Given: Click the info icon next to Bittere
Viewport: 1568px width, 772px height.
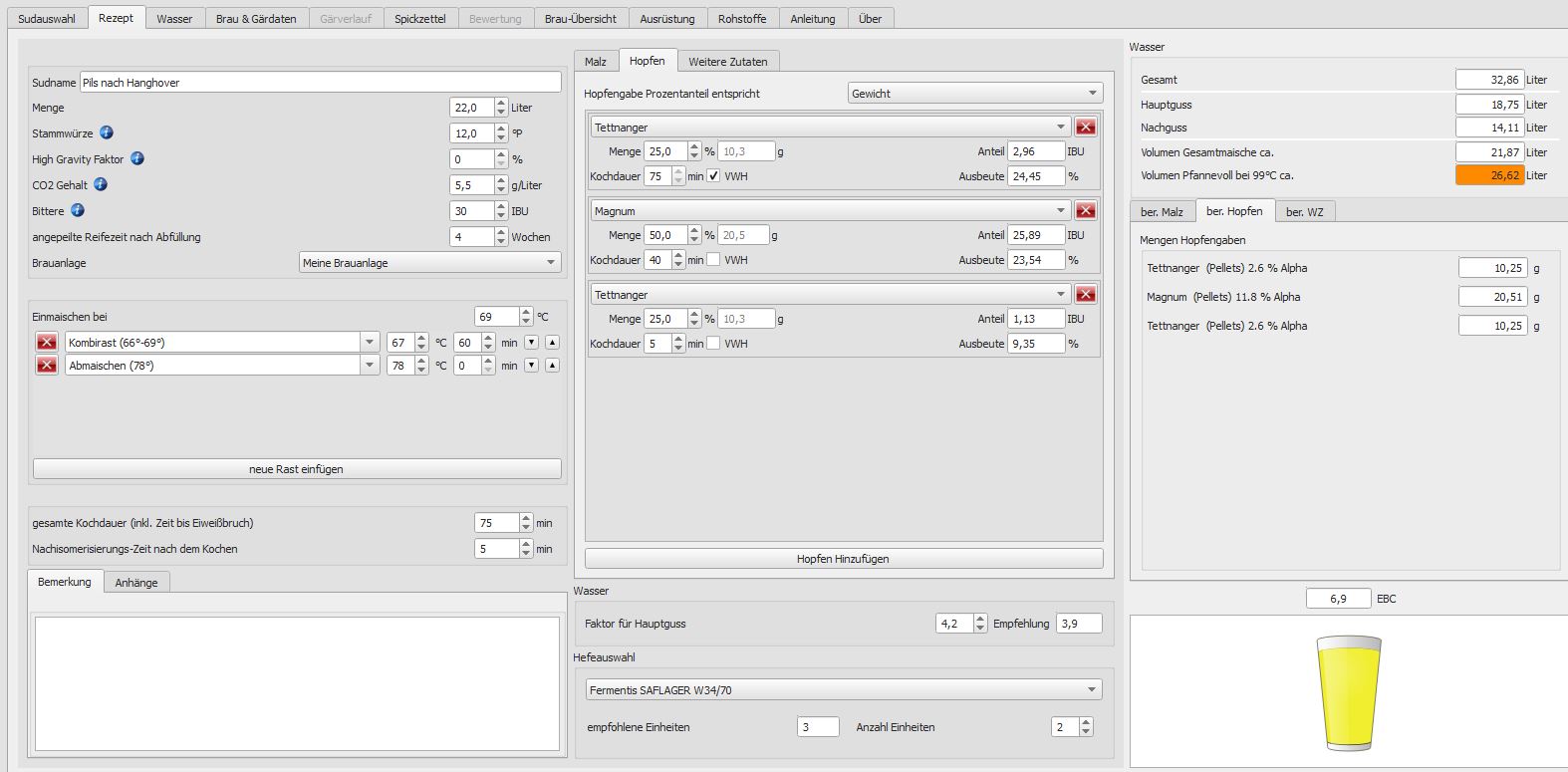Looking at the screenshot, I should click(x=78, y=210).
